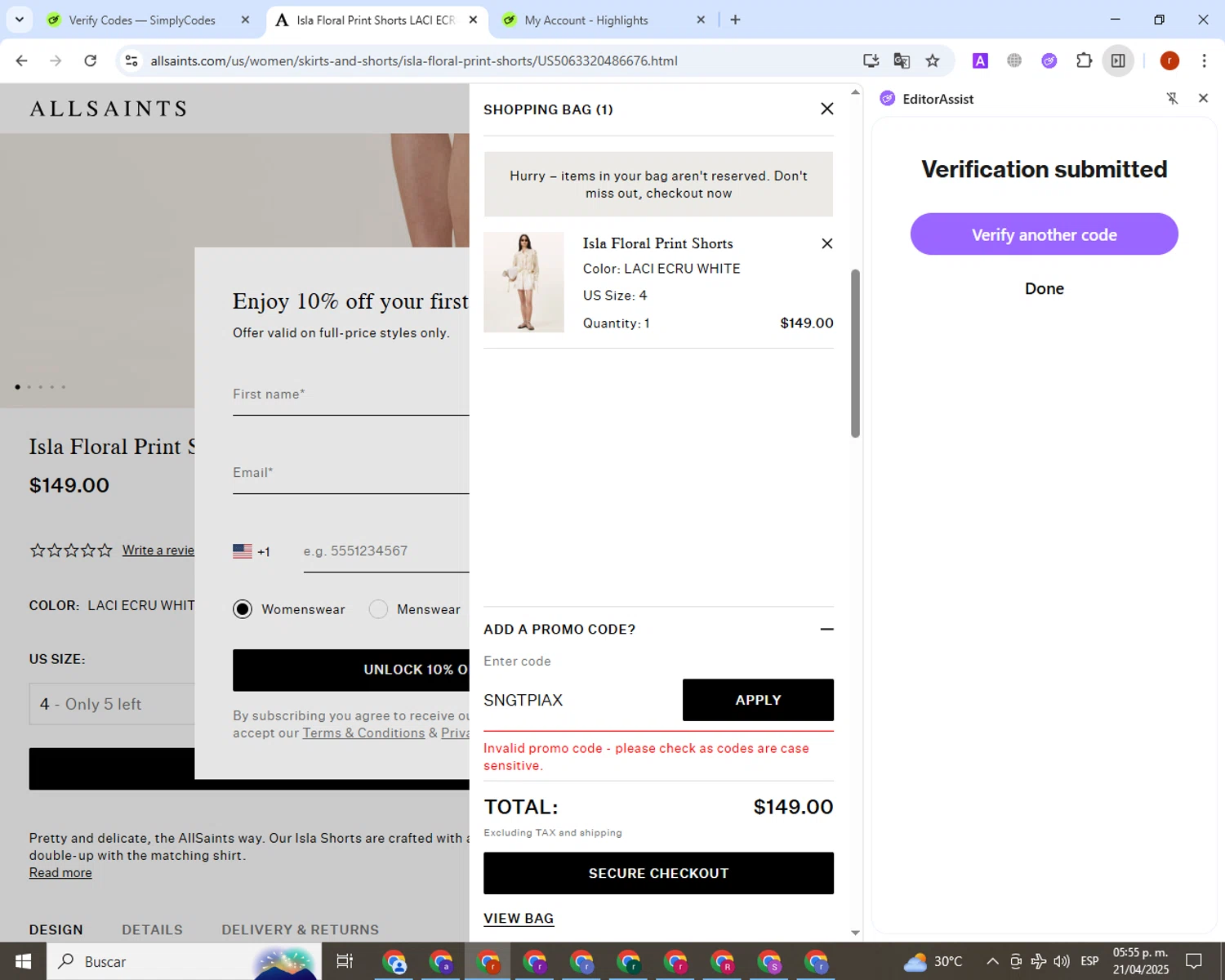The image size is (1225, 980).
Task: Bookmark this page with the star icon
Action: coord(933,60)
